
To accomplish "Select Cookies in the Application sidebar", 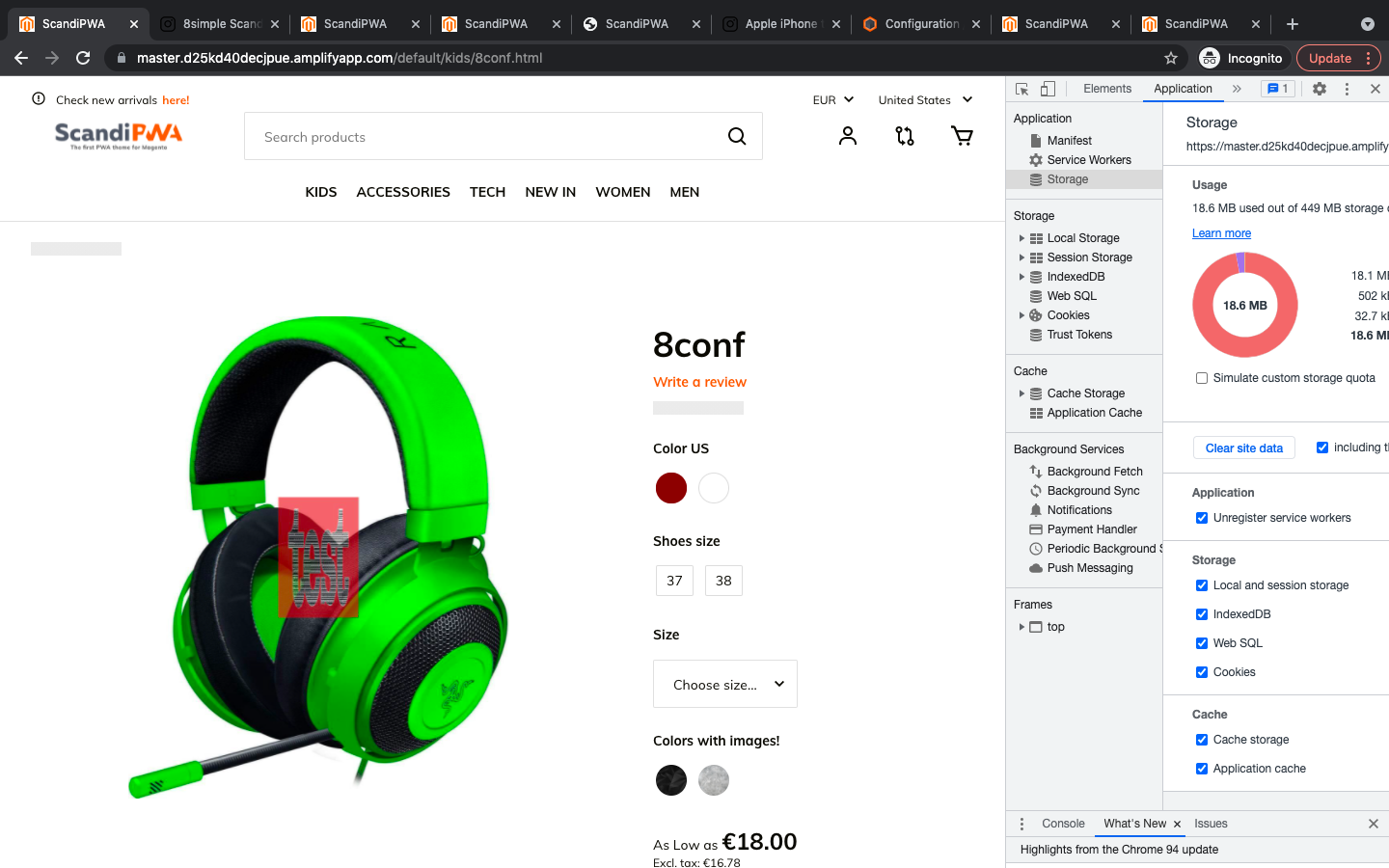I will click(1067, 314).
